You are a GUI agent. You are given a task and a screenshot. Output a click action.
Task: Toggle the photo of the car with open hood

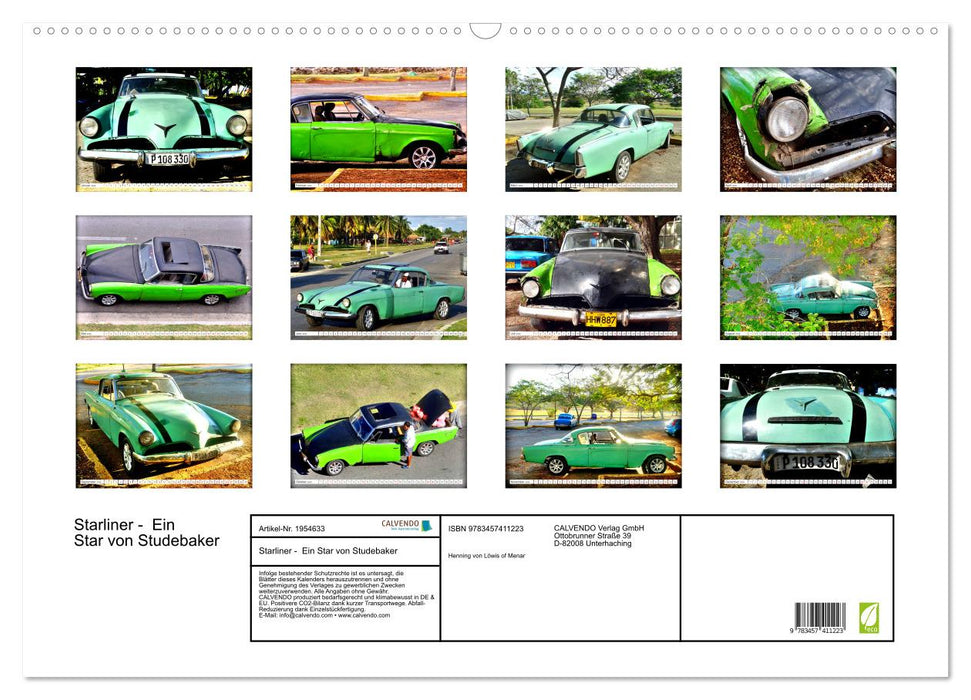coord(378,425)
